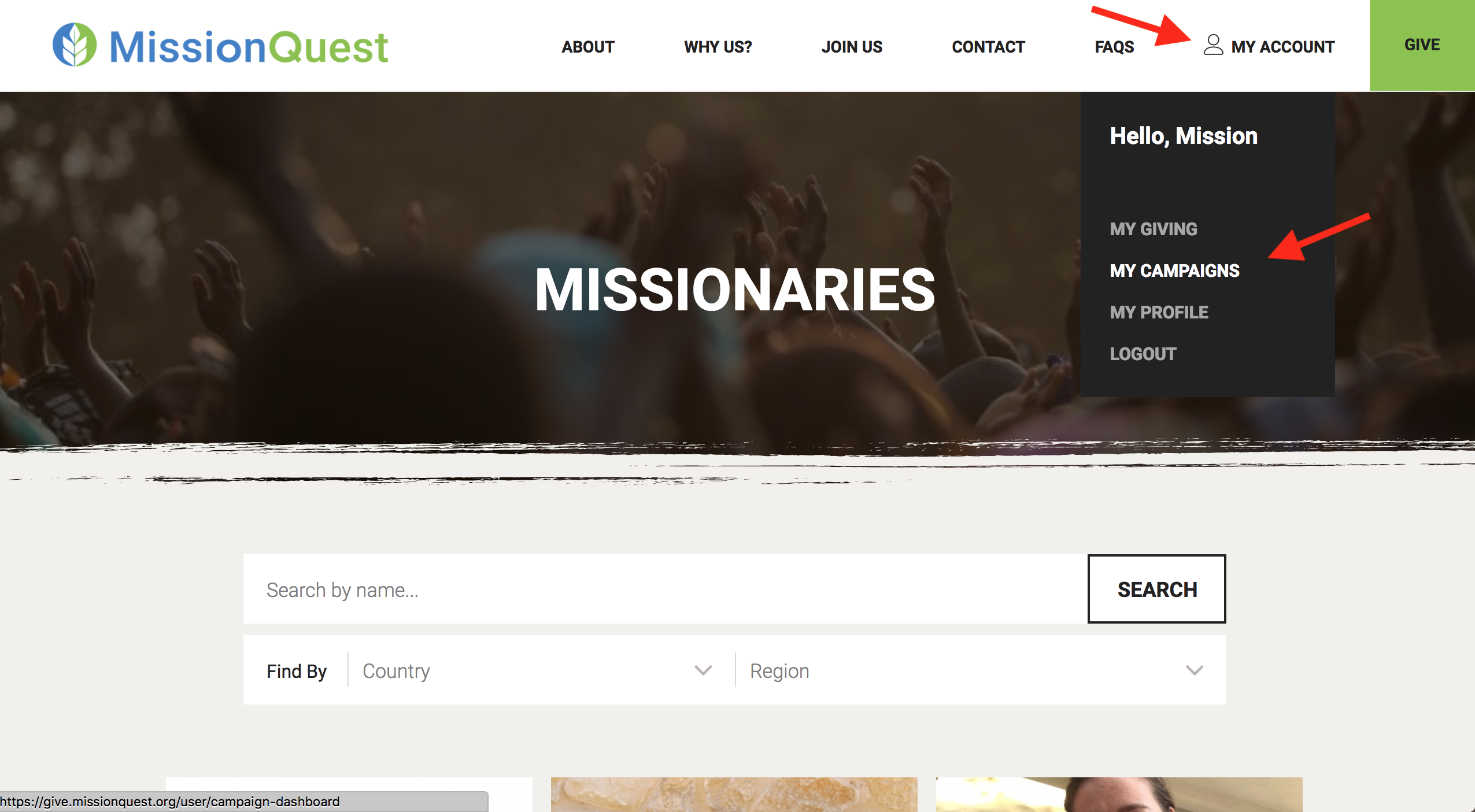Click the MissionQuest leaf logo icon
This screenshot has width=1475, height=812.
pos(75,45)
